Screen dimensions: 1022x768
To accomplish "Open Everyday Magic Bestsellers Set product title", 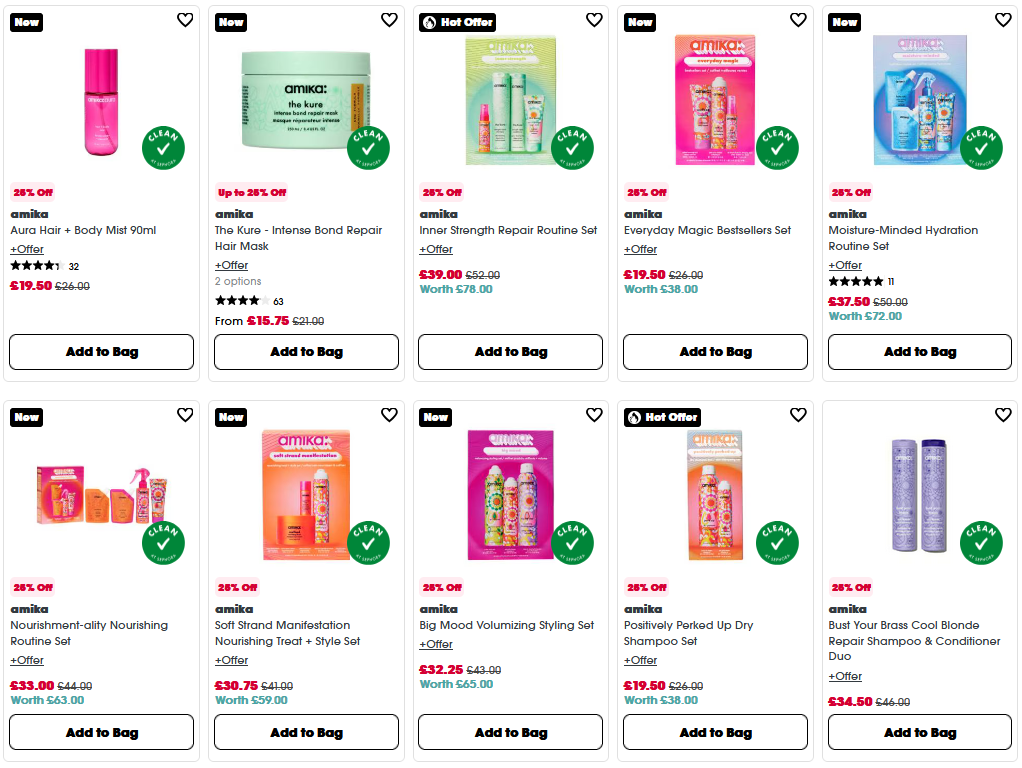I will 707,230.
